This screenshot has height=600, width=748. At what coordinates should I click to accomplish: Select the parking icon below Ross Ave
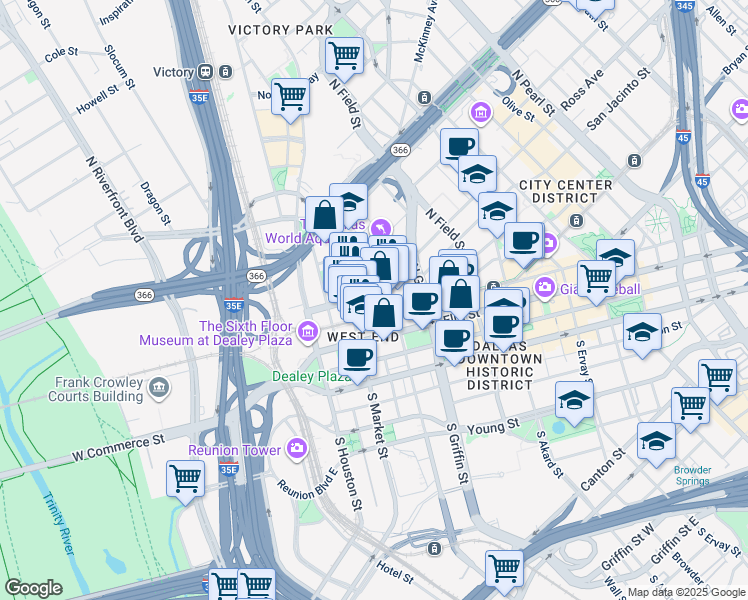[x=633, y=160]
